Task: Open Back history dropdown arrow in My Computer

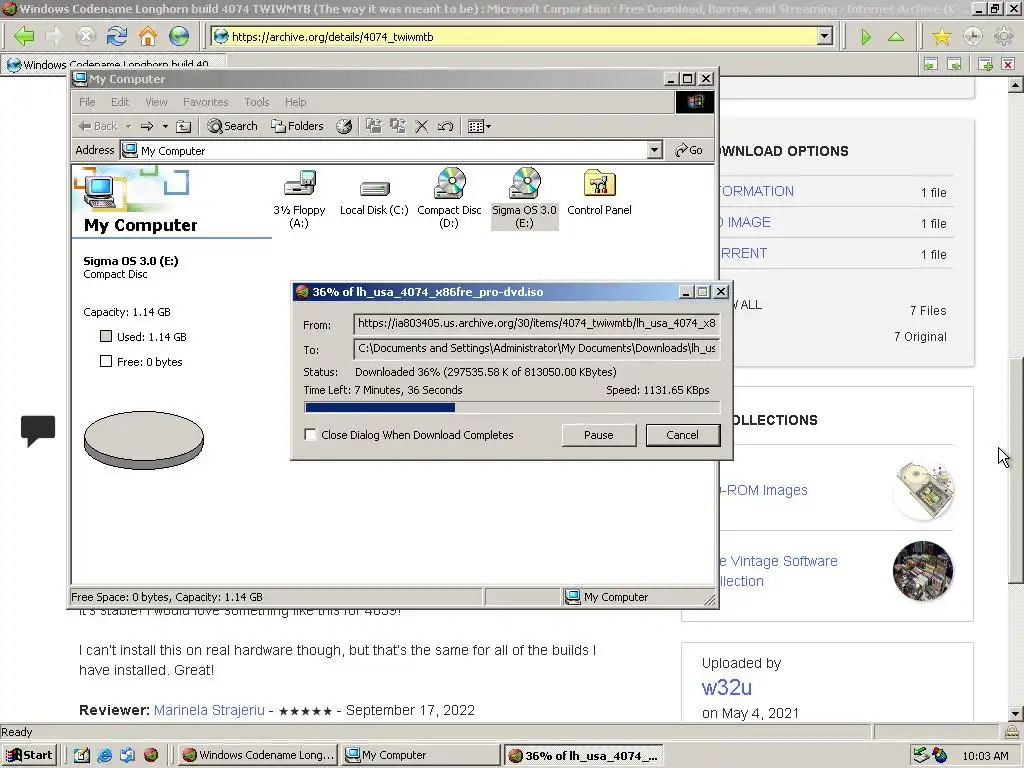Action: point(129,126)
